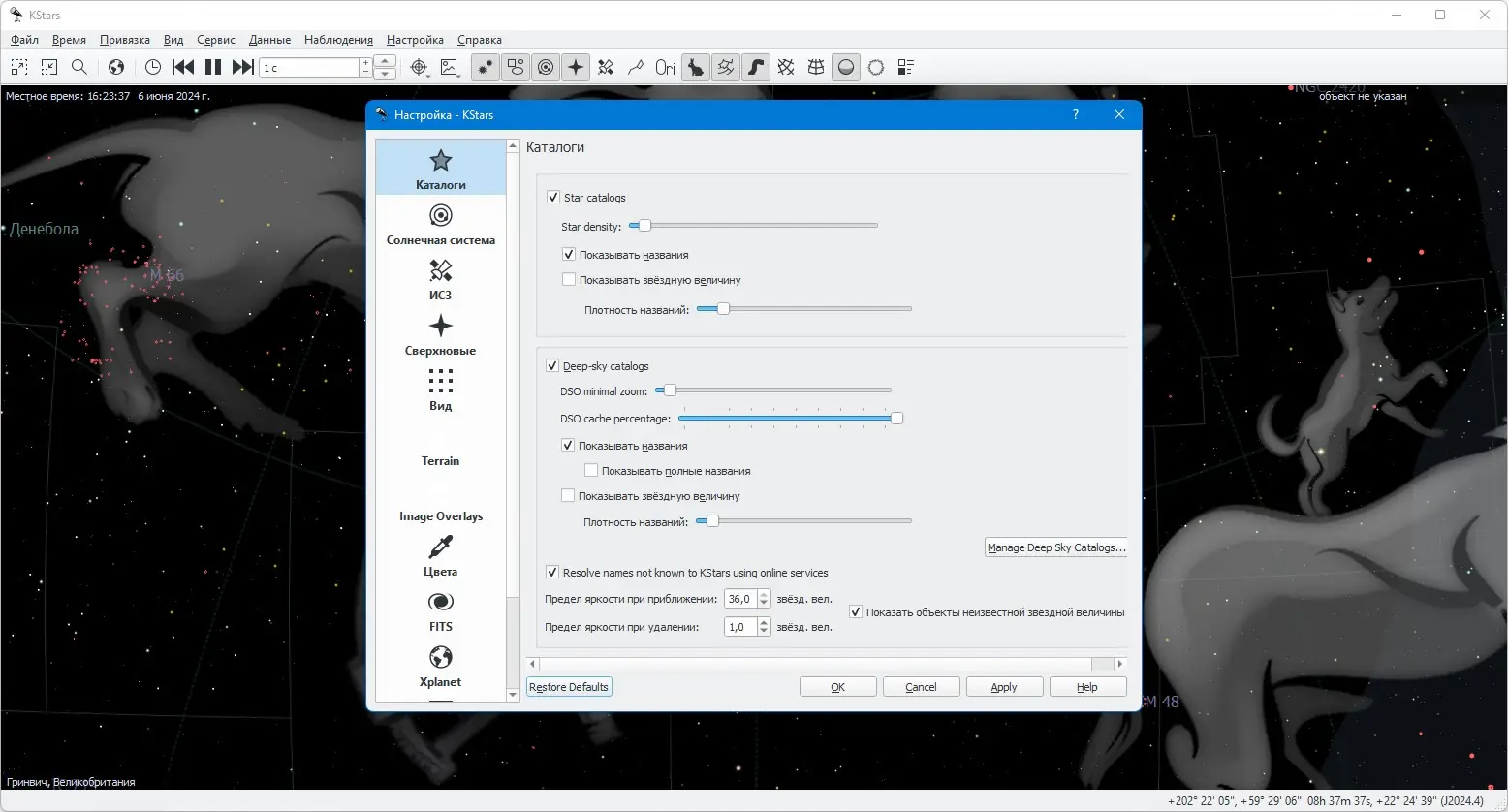
Task: Toggle deep-sky objects display icon
Action: (x=516, y=67)
